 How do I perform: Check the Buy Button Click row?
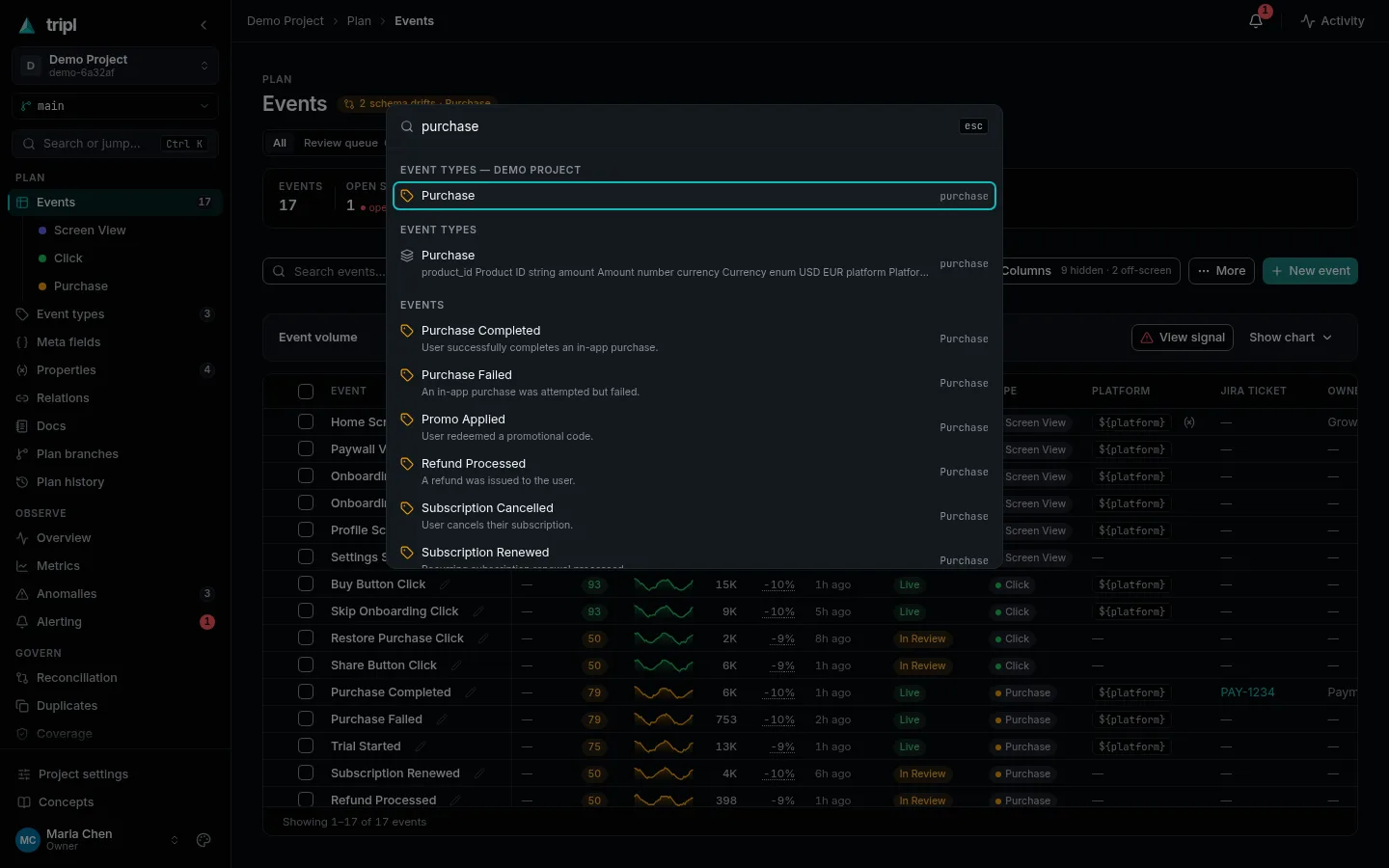[306, 584]
